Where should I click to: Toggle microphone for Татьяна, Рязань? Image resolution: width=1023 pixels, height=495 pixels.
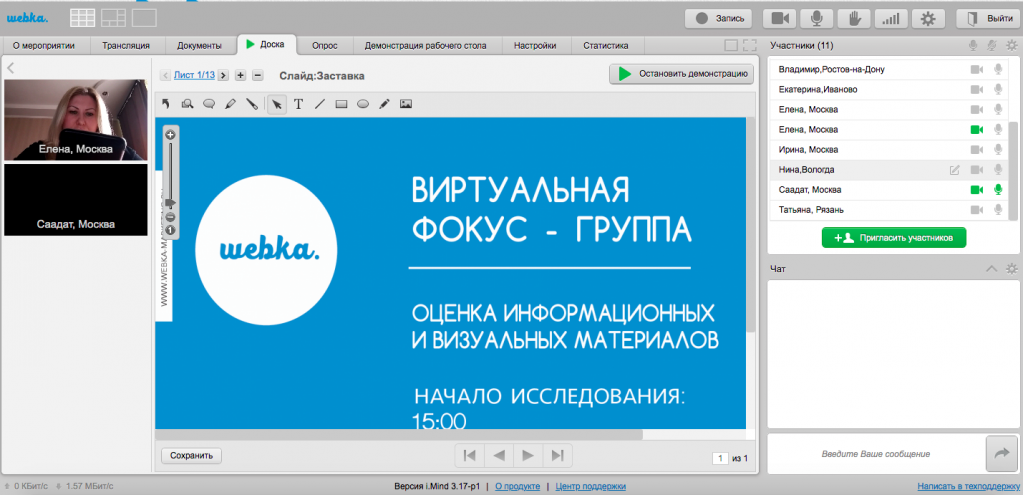pyautogui.click(x=998, y=210)
